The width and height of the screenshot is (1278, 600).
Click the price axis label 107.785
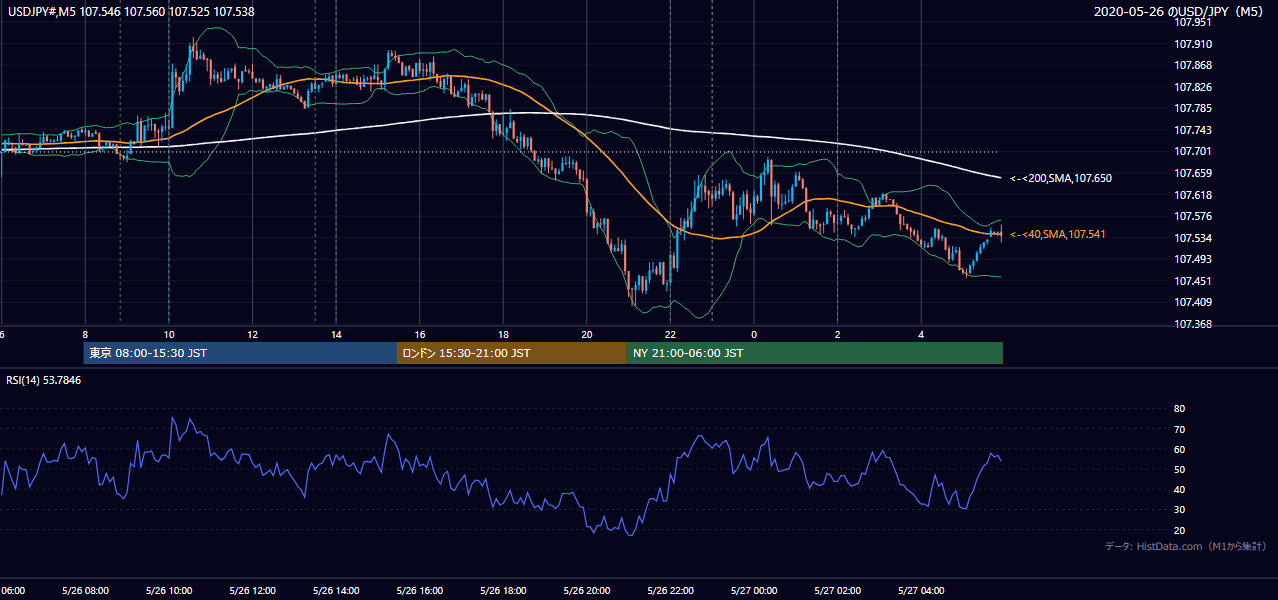coord(1194,108)
